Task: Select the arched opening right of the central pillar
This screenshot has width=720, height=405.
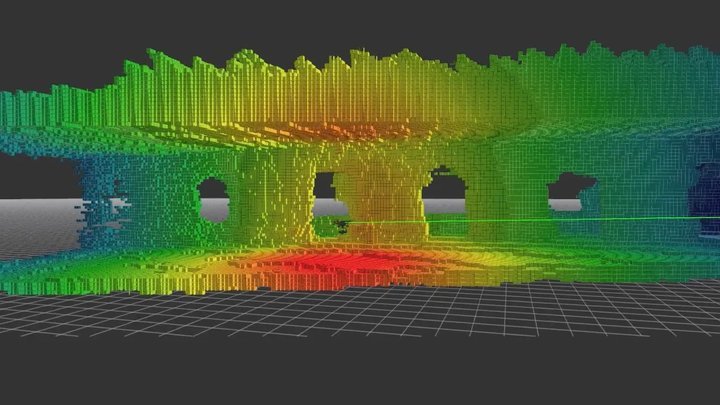Action: pyautogui.click(x=444, y=191)
